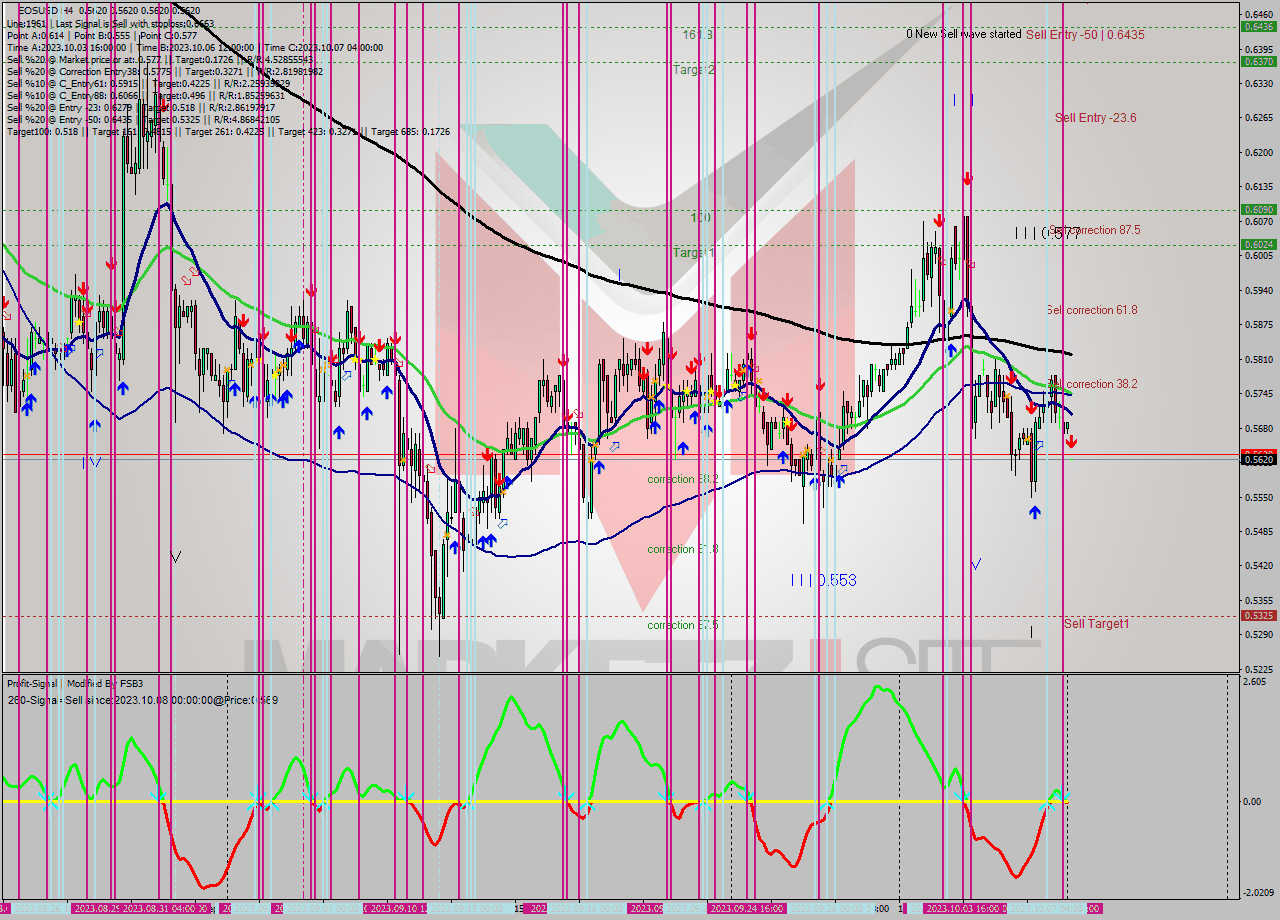Image resolution: width=1280 pixels, height=920 pixels.
Task: Click the 'Sell correction 87.5' label
Action: click(x=1095, y=230)
